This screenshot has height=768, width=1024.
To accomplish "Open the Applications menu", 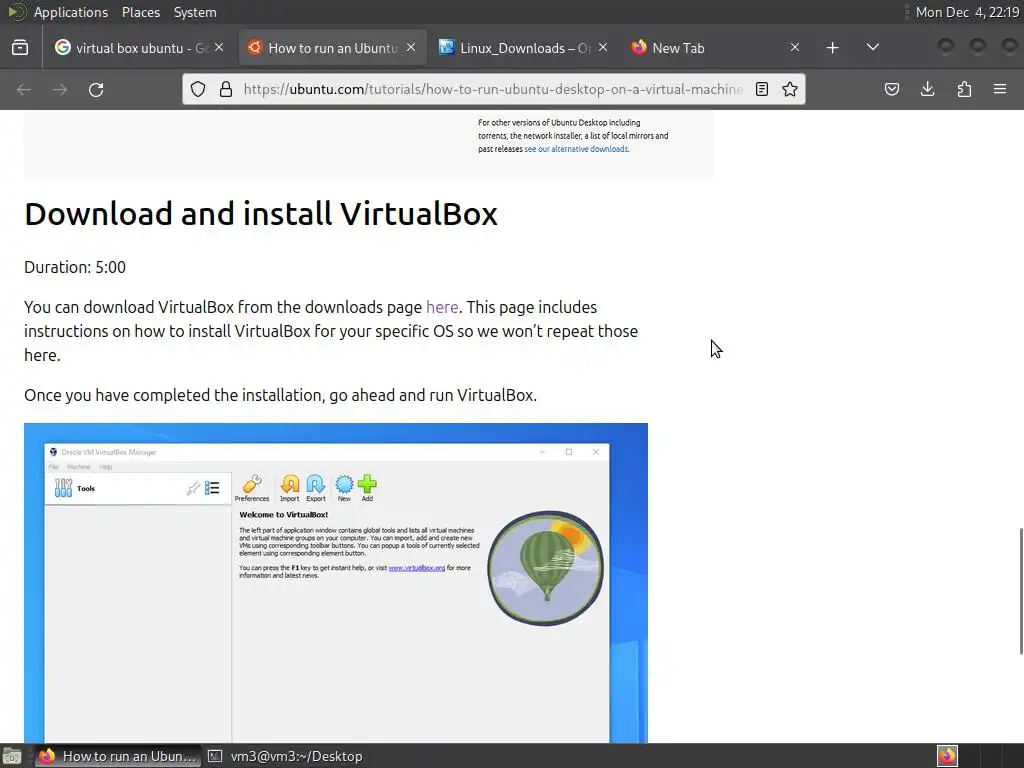I will tap(71, 12).
